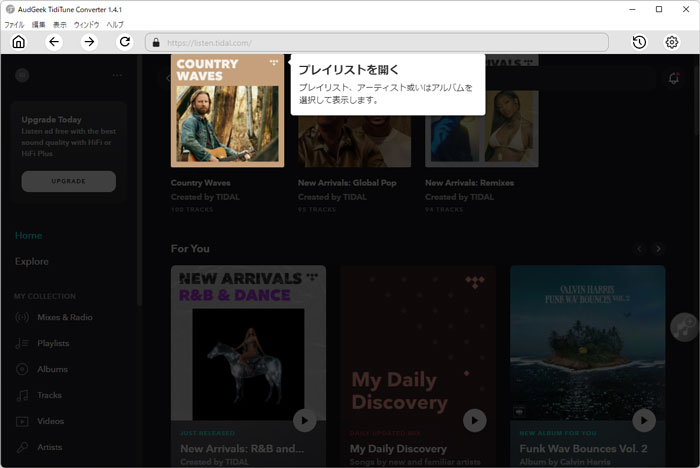Click the Mixes & Radio icon
Screen dimensions: 700x468
[22, 318]
